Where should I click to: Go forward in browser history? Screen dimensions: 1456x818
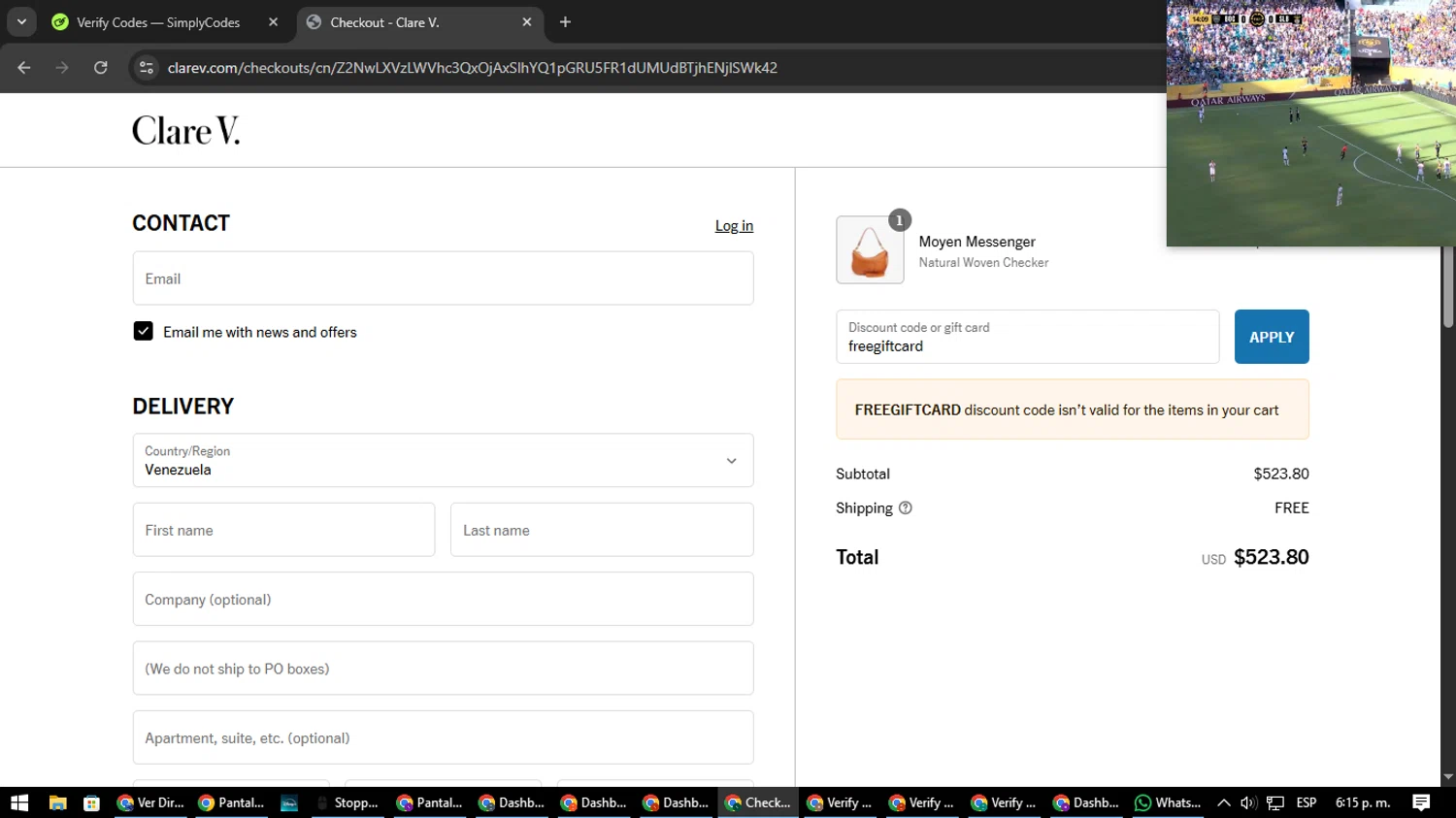click(62, 67)
